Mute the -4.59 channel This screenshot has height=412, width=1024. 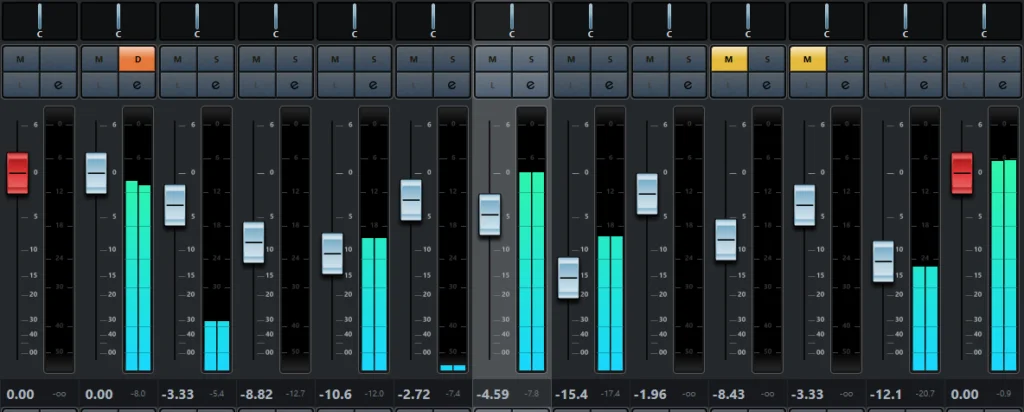pos(492,59)
